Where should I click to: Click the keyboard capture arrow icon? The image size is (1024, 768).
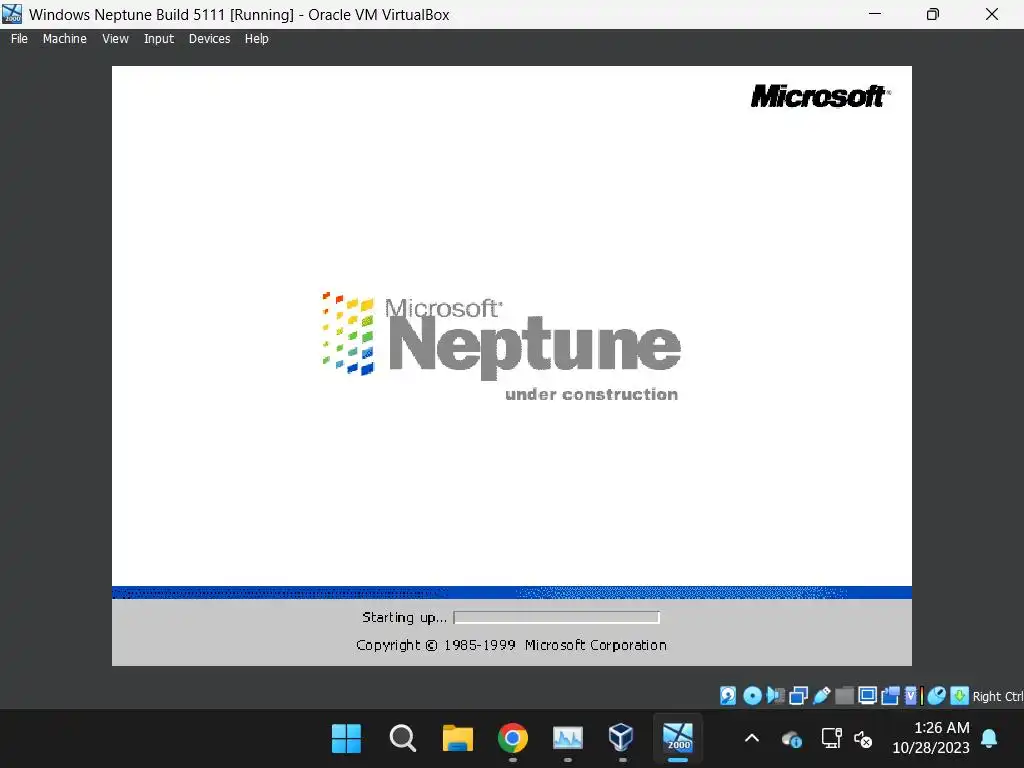click(x=959, y=696)
